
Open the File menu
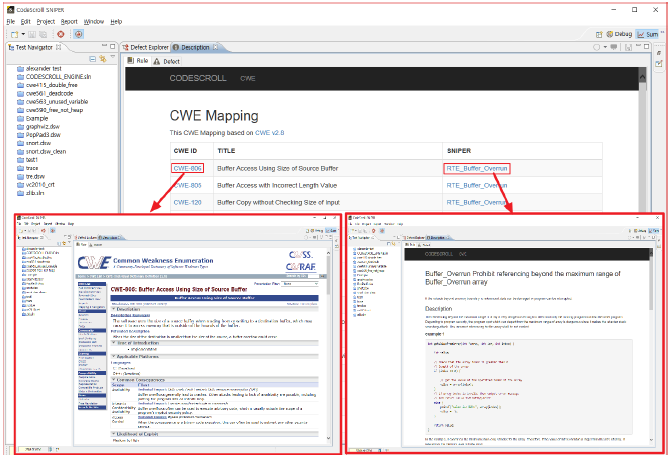point(11,21)
